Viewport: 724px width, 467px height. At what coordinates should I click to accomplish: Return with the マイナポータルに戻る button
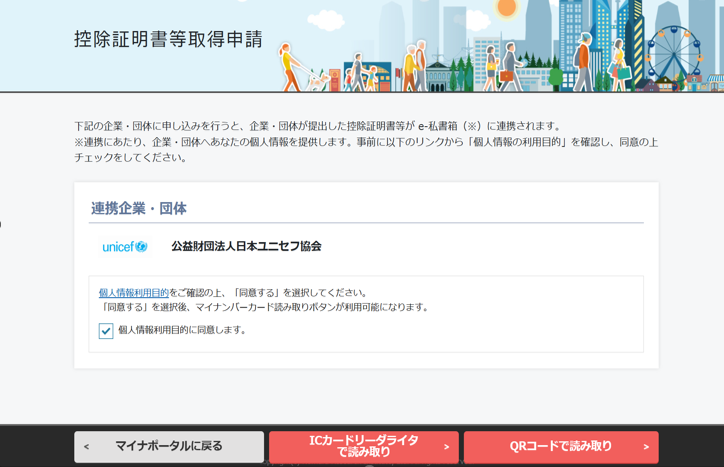pos(169,447)
